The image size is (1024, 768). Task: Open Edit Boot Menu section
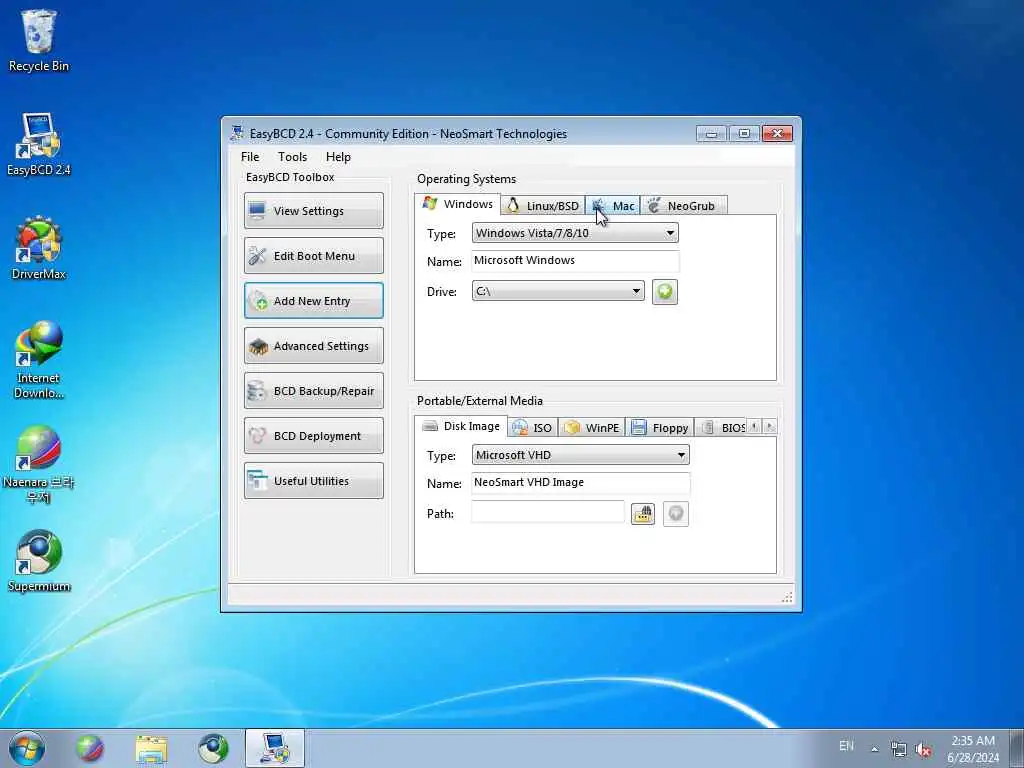tap(313, 255)
